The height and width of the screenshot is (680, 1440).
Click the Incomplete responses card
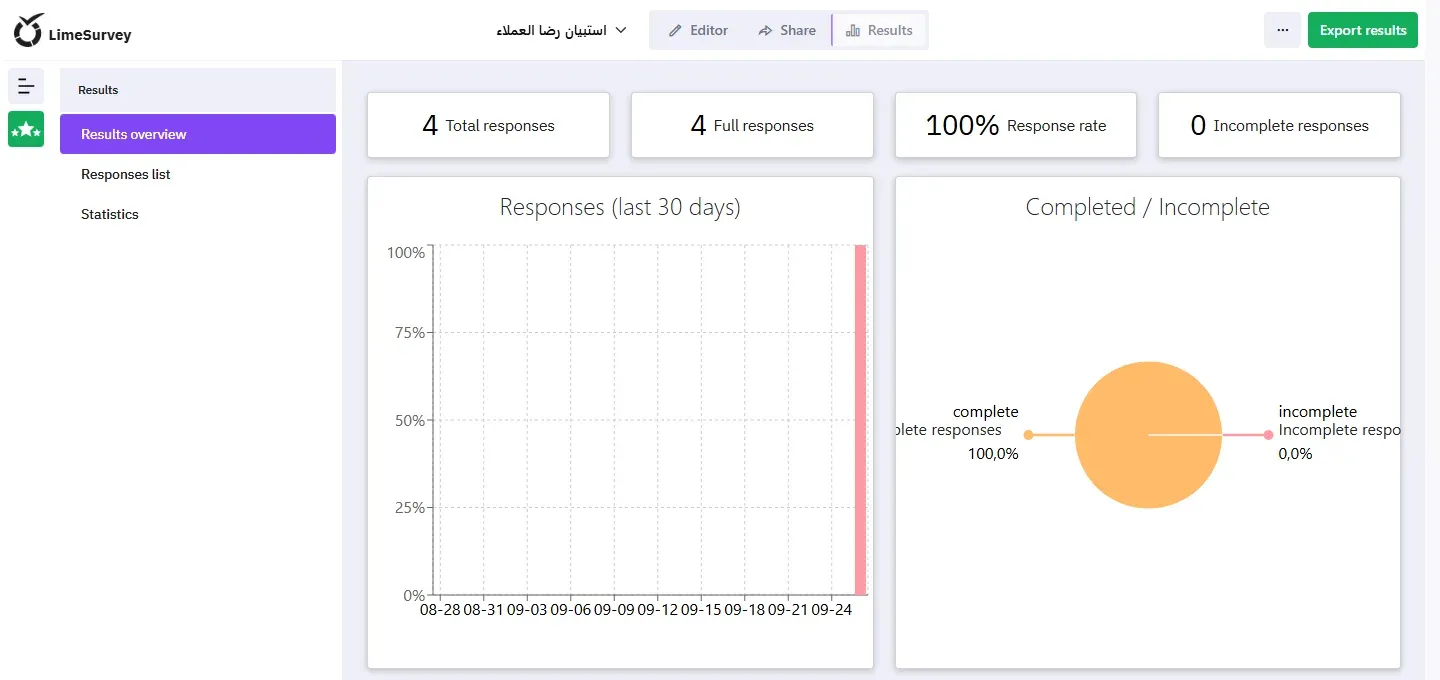(1279, 125)
